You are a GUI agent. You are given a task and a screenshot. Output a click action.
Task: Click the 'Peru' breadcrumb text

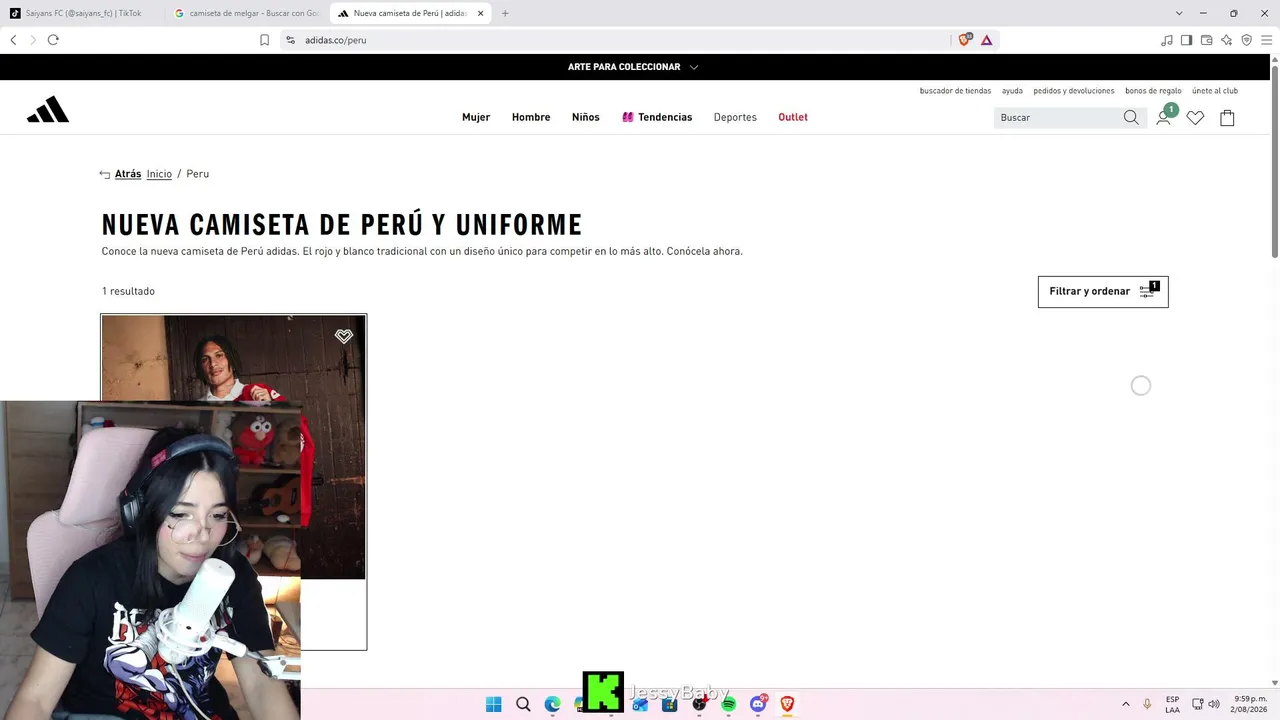(198, 174)
